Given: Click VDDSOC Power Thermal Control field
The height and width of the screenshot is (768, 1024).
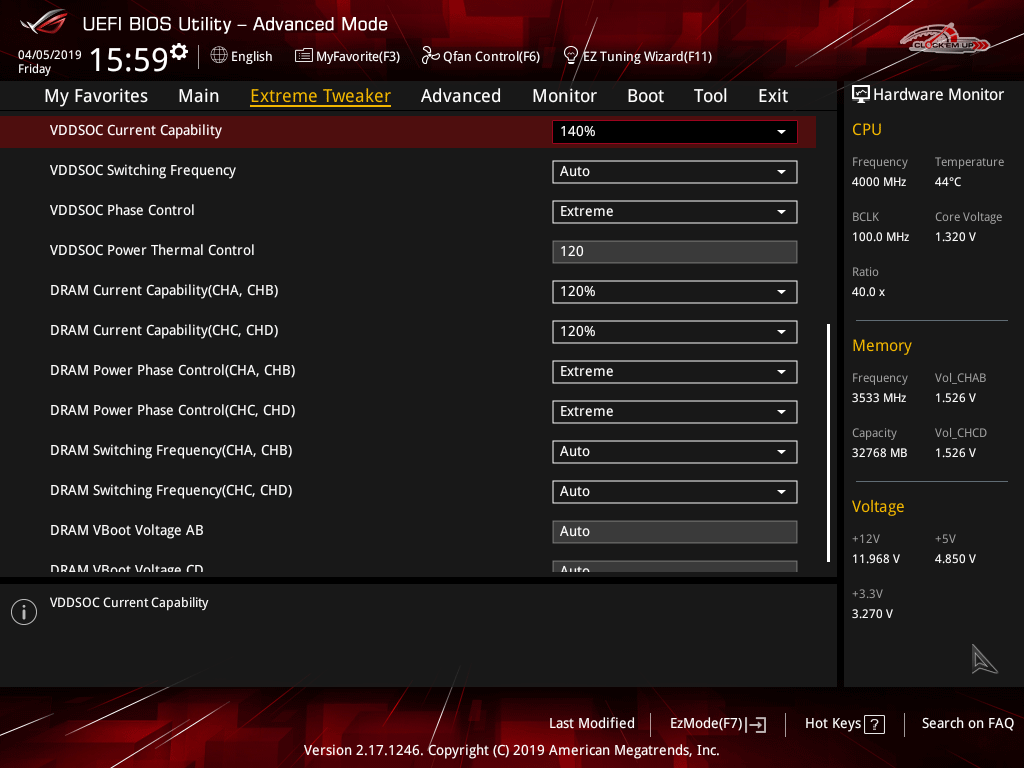Looking at the screenshot, I should (674, 251).
